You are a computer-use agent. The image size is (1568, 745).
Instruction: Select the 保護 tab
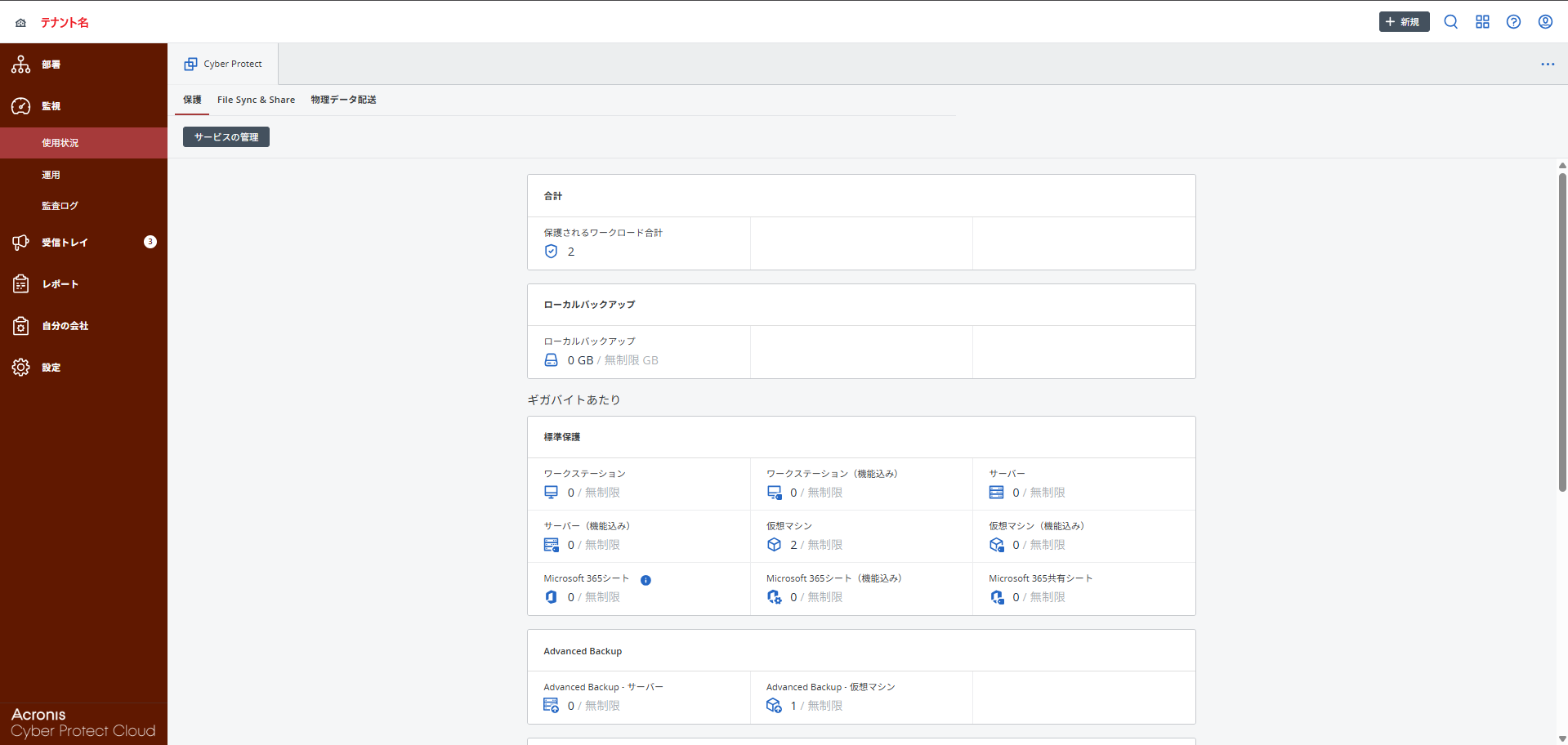click(x=192, y=100)
